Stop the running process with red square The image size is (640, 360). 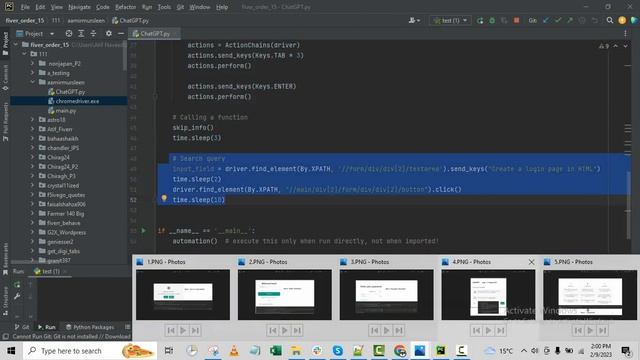[x=516, y=20]
